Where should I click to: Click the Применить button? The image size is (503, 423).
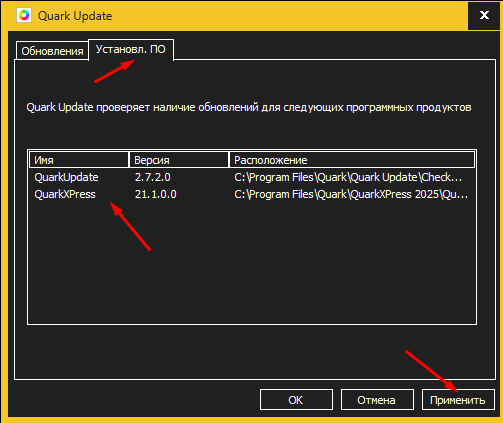click(x=458, y=400)
